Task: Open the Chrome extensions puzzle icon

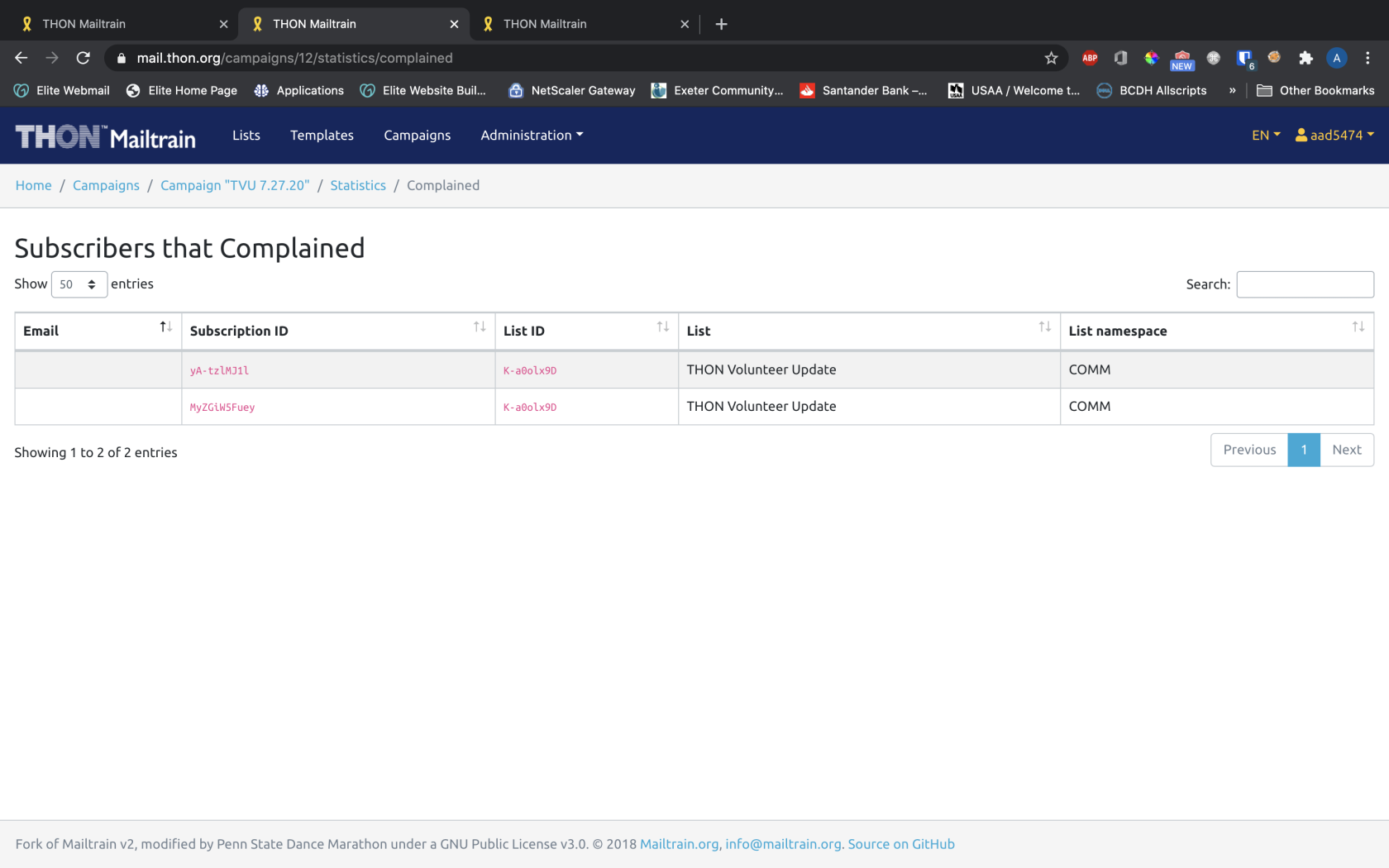Action: tap(1305, 58)
